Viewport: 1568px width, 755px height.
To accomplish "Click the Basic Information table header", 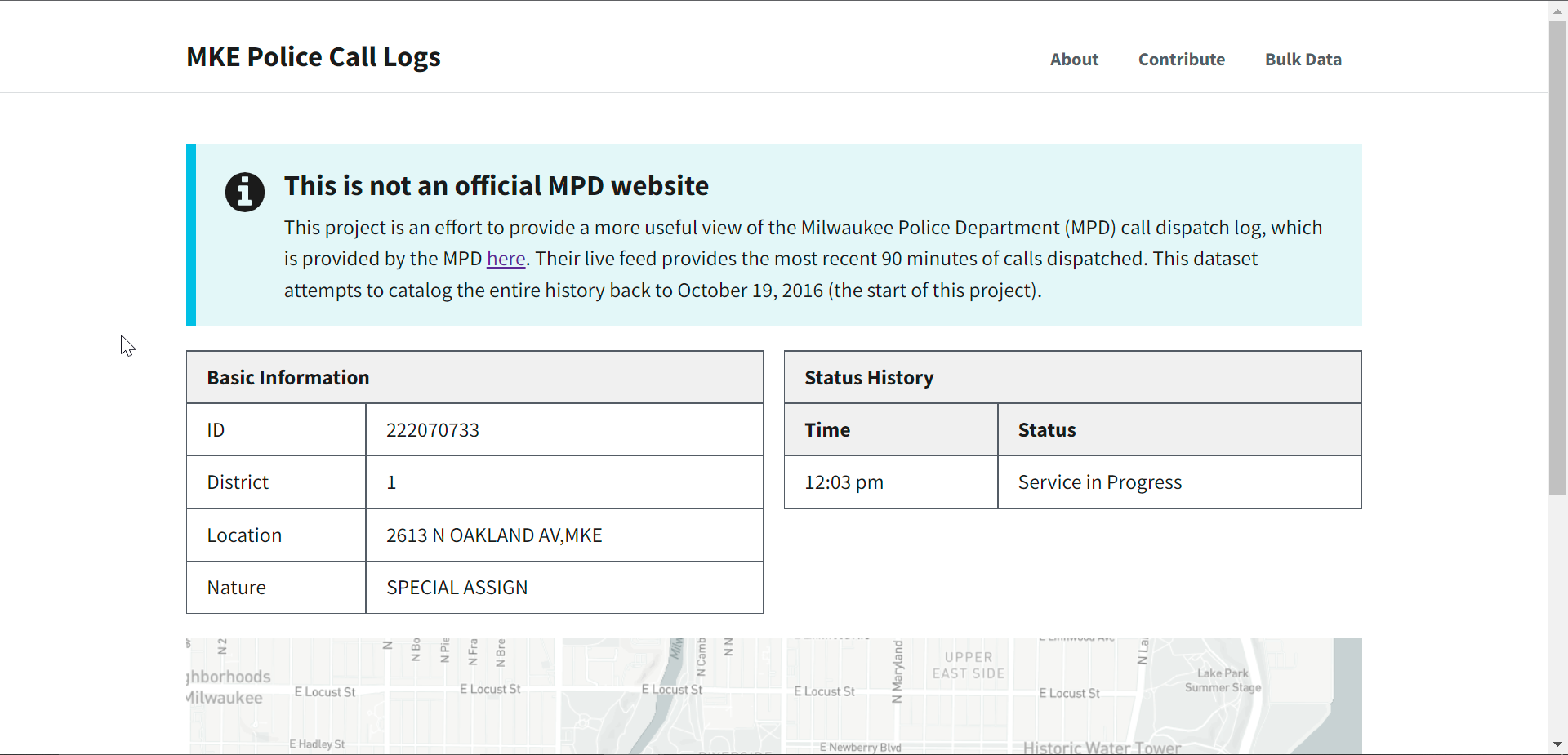I will 475,378.
